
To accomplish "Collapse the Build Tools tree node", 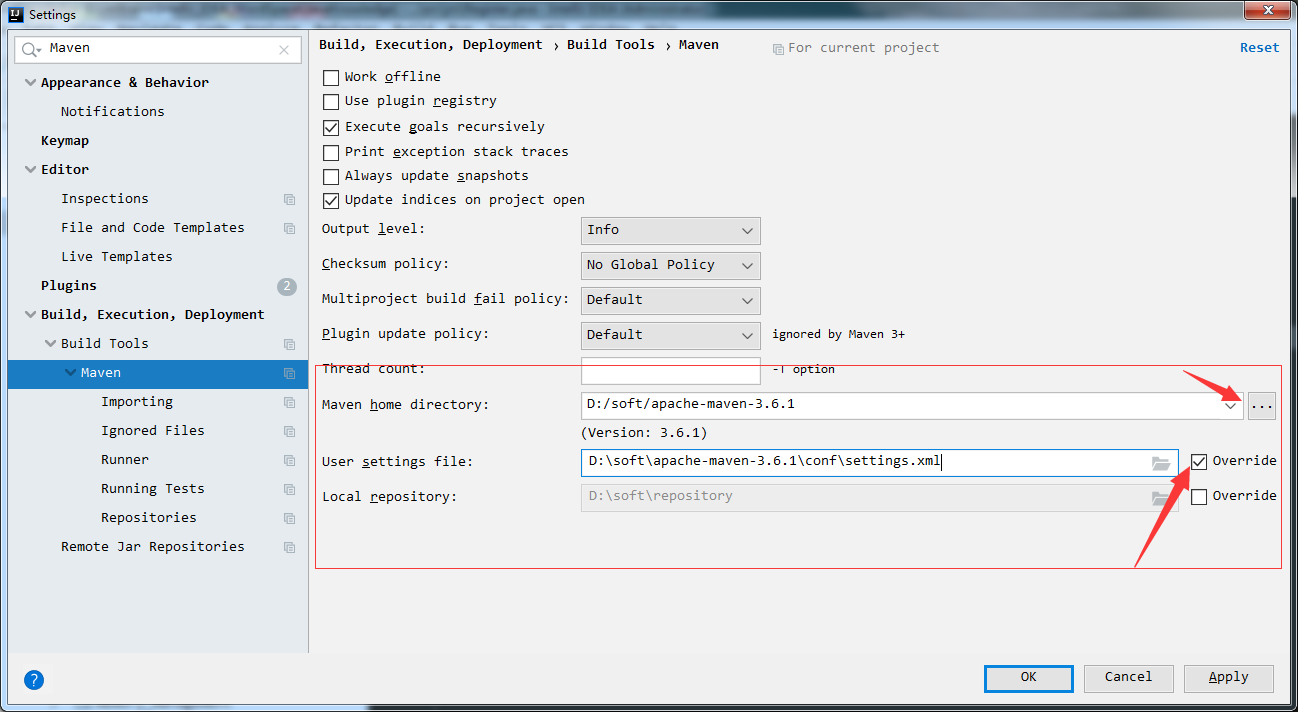I will coord(50,344).
